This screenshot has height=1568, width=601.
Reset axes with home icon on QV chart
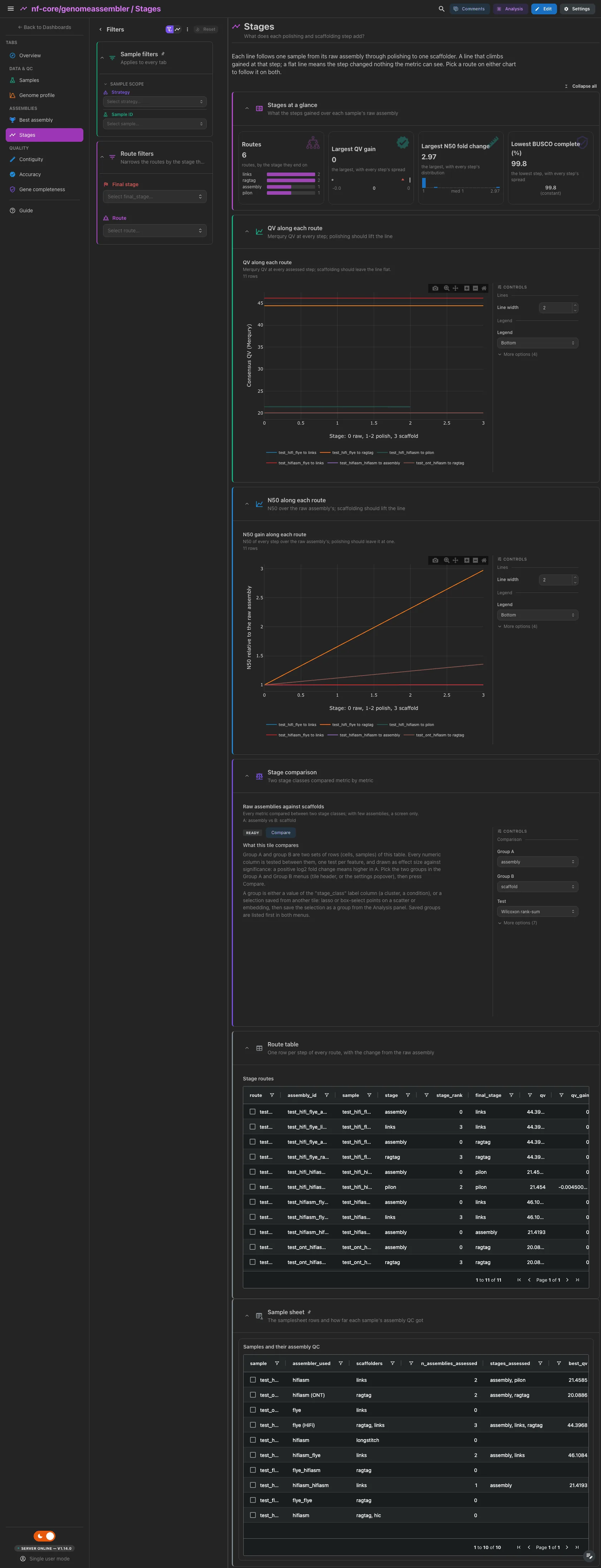click(484, 288)
